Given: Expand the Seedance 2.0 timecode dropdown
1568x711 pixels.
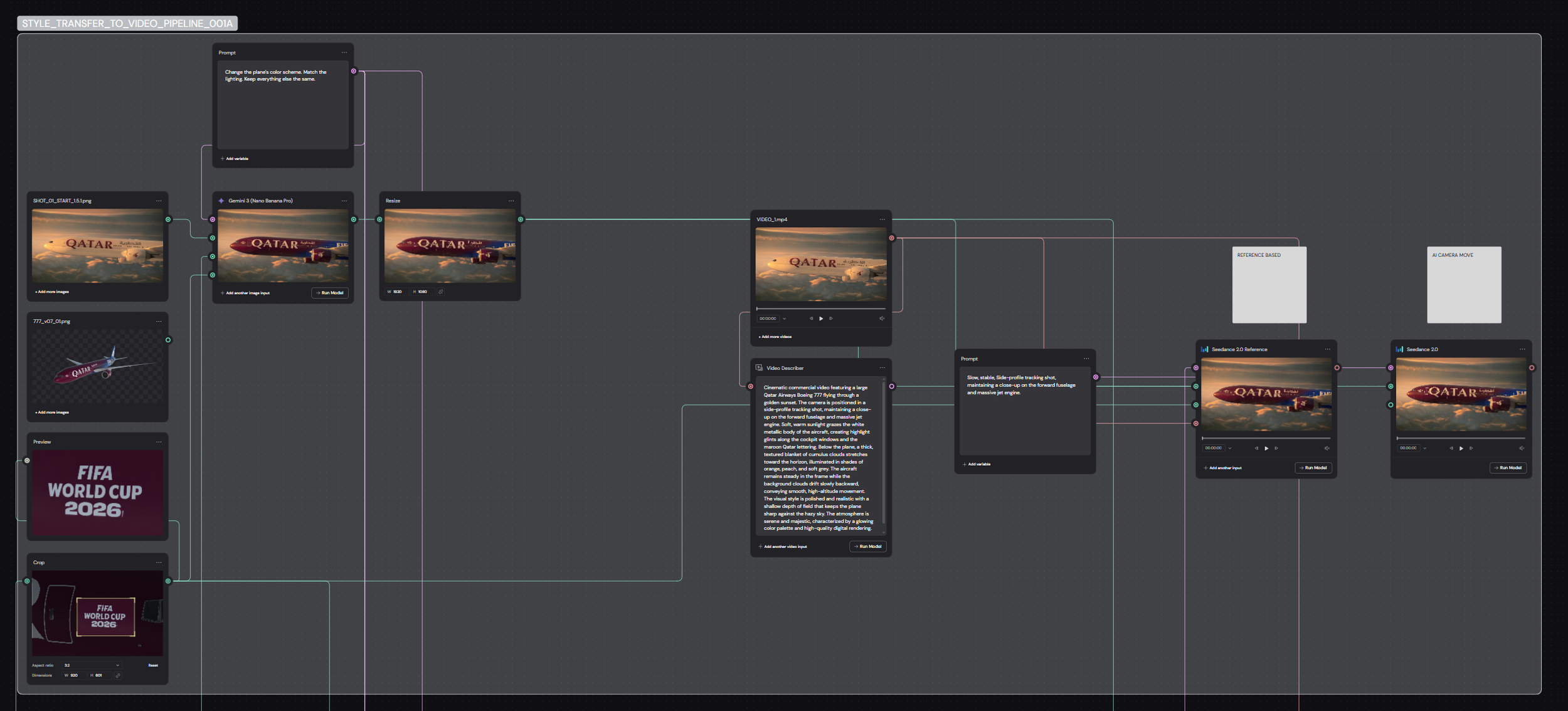Looking at the screenshot, I should click(1425, 448).
